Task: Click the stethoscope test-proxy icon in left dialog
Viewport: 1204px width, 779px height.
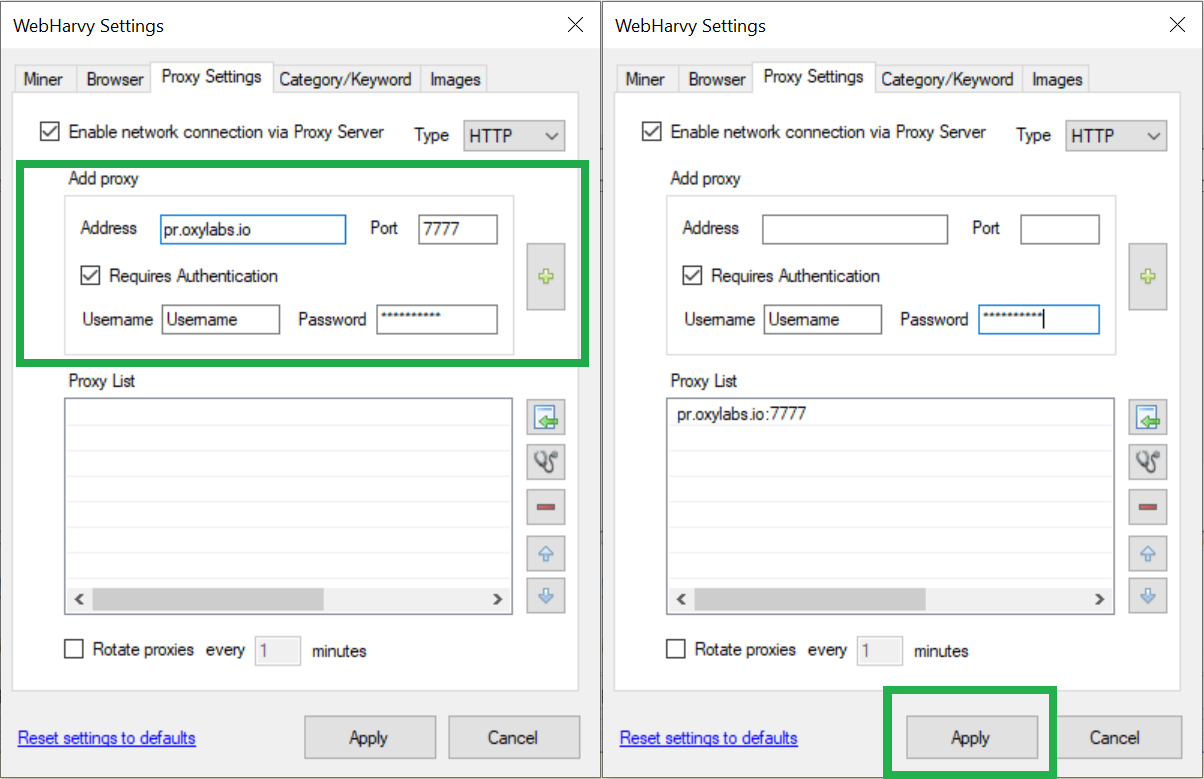Action: (545, 462)
